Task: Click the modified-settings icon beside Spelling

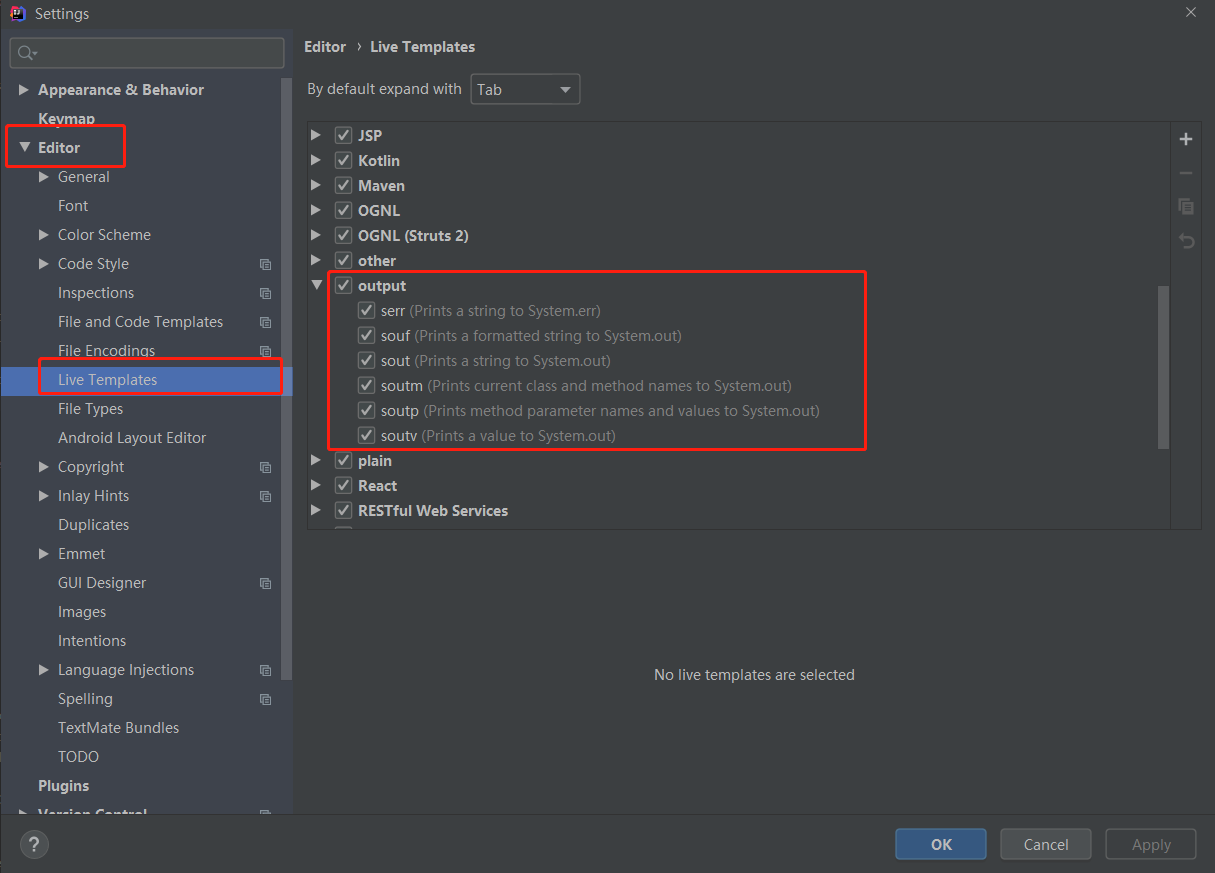Action: [265, 699]
